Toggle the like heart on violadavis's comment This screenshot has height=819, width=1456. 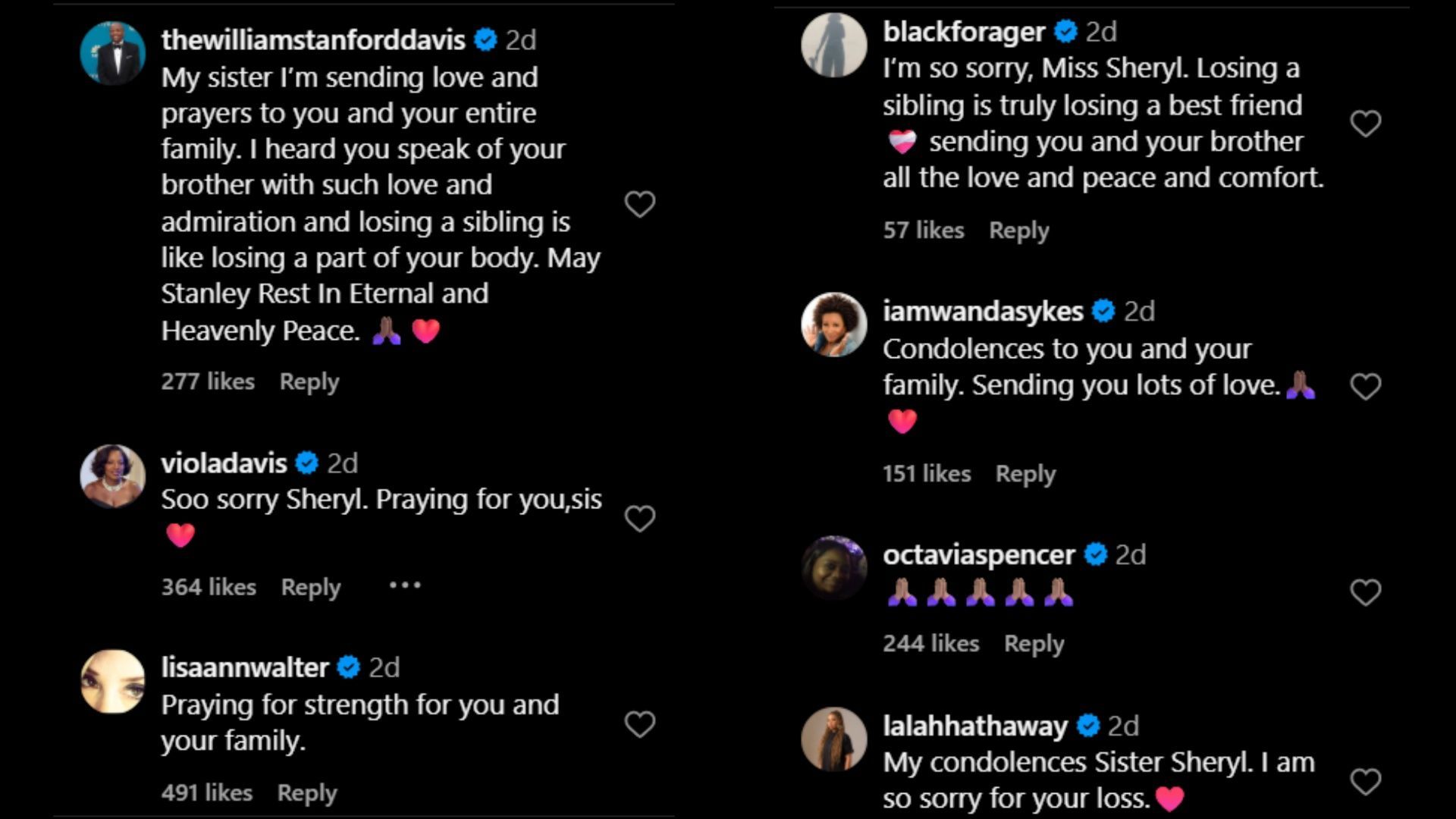pos(639,517)
